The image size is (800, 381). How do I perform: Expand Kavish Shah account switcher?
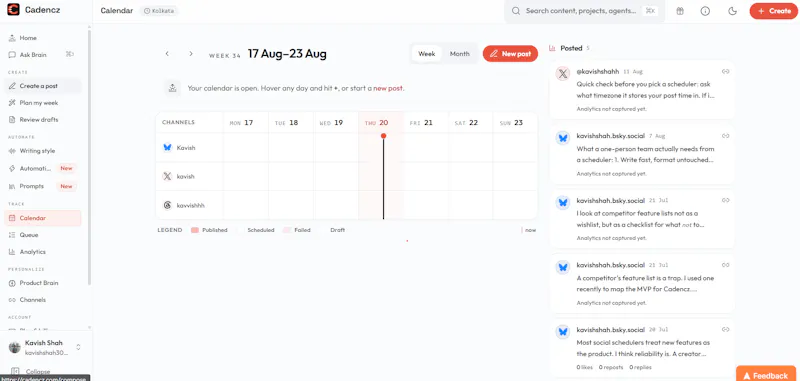pos(78,347)
